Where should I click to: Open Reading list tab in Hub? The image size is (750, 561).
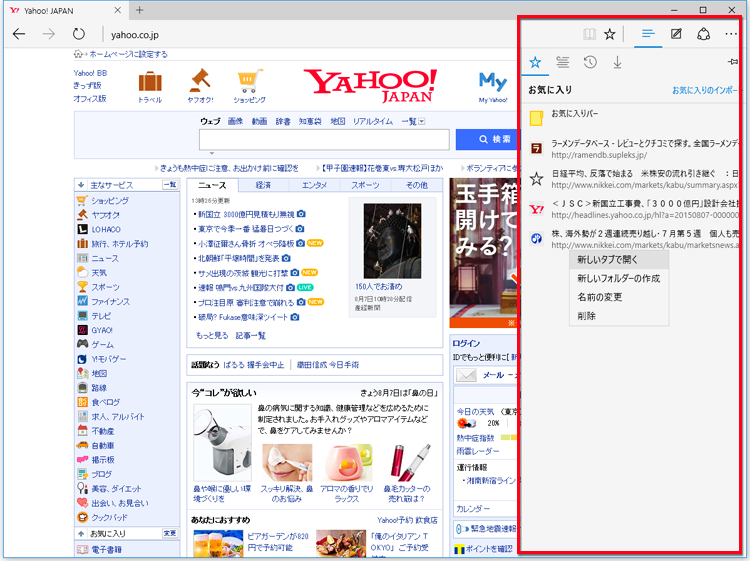563,62
